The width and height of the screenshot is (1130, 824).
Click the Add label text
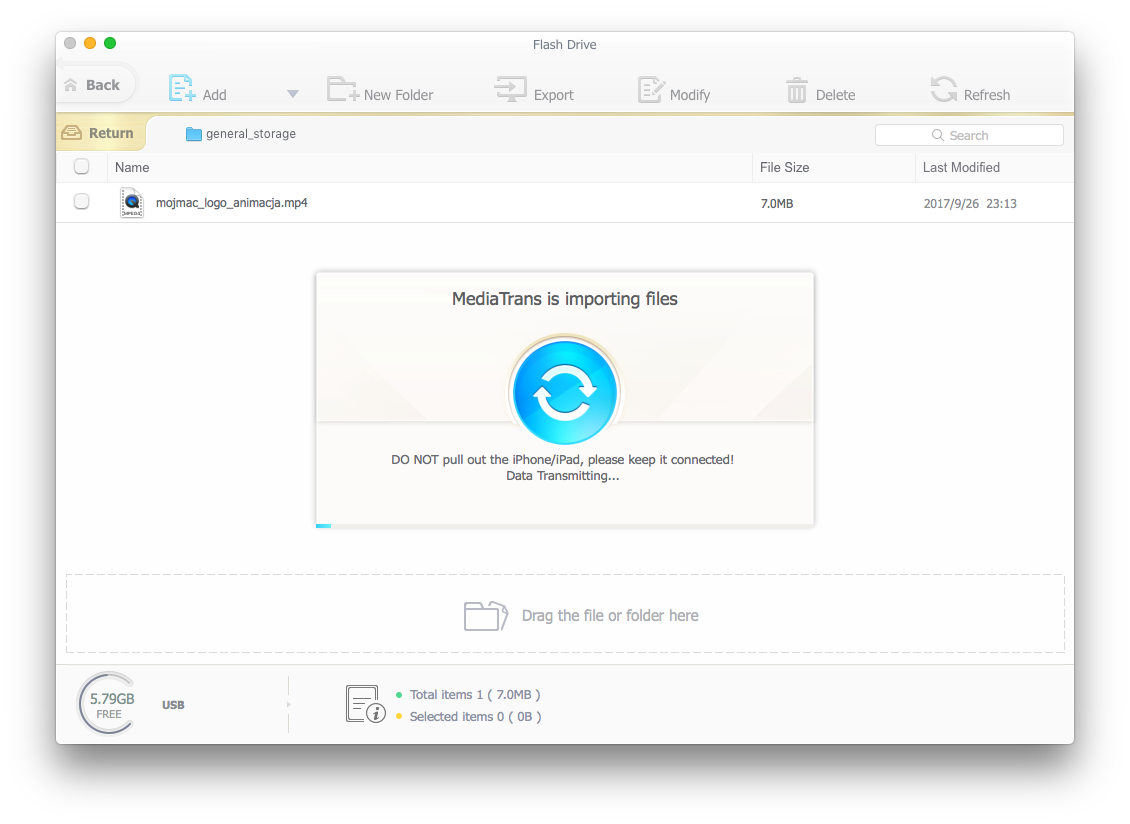click(x=214, y=95)
